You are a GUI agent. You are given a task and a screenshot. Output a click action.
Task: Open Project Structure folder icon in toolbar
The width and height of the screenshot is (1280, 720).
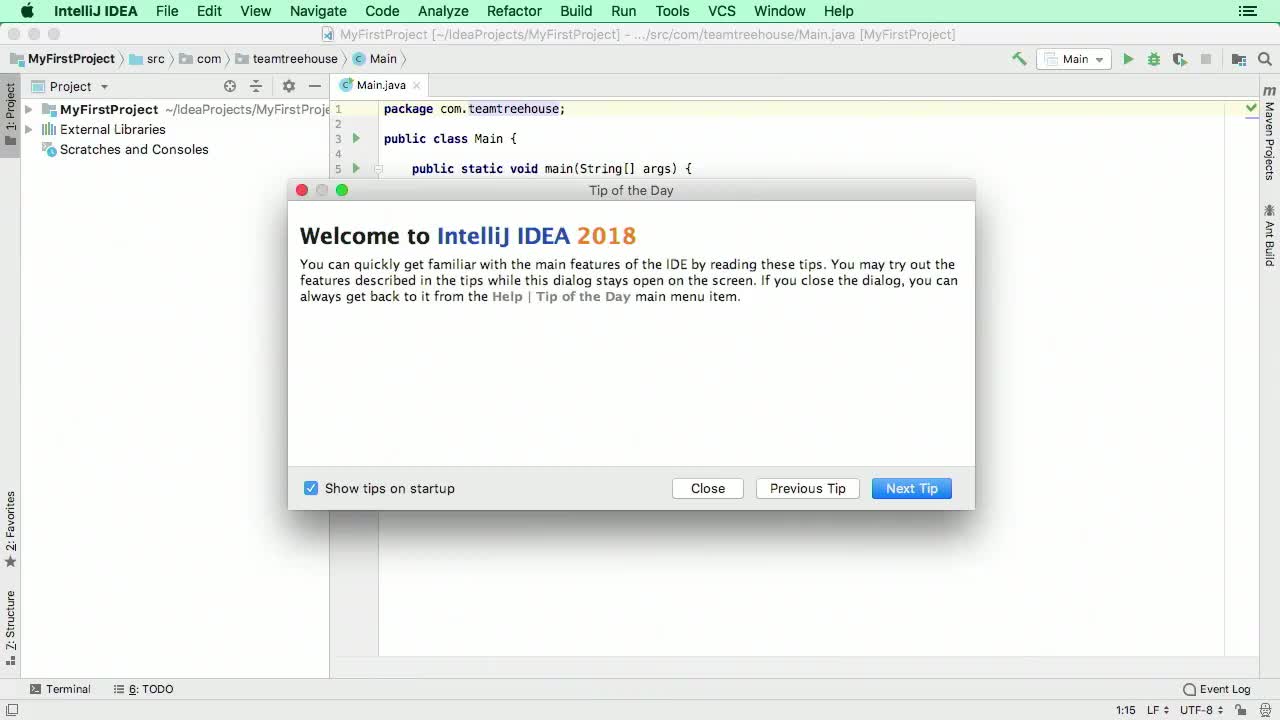(1239, 59)
